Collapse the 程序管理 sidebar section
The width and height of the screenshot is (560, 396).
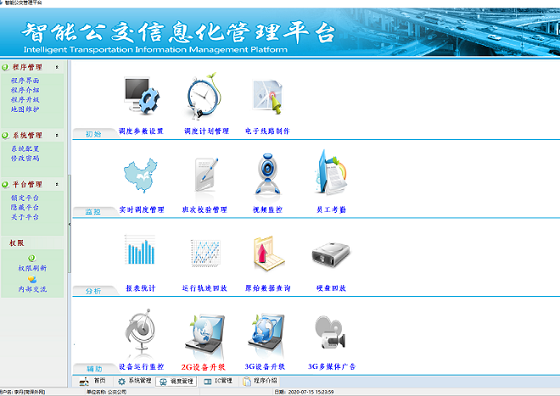57,67
